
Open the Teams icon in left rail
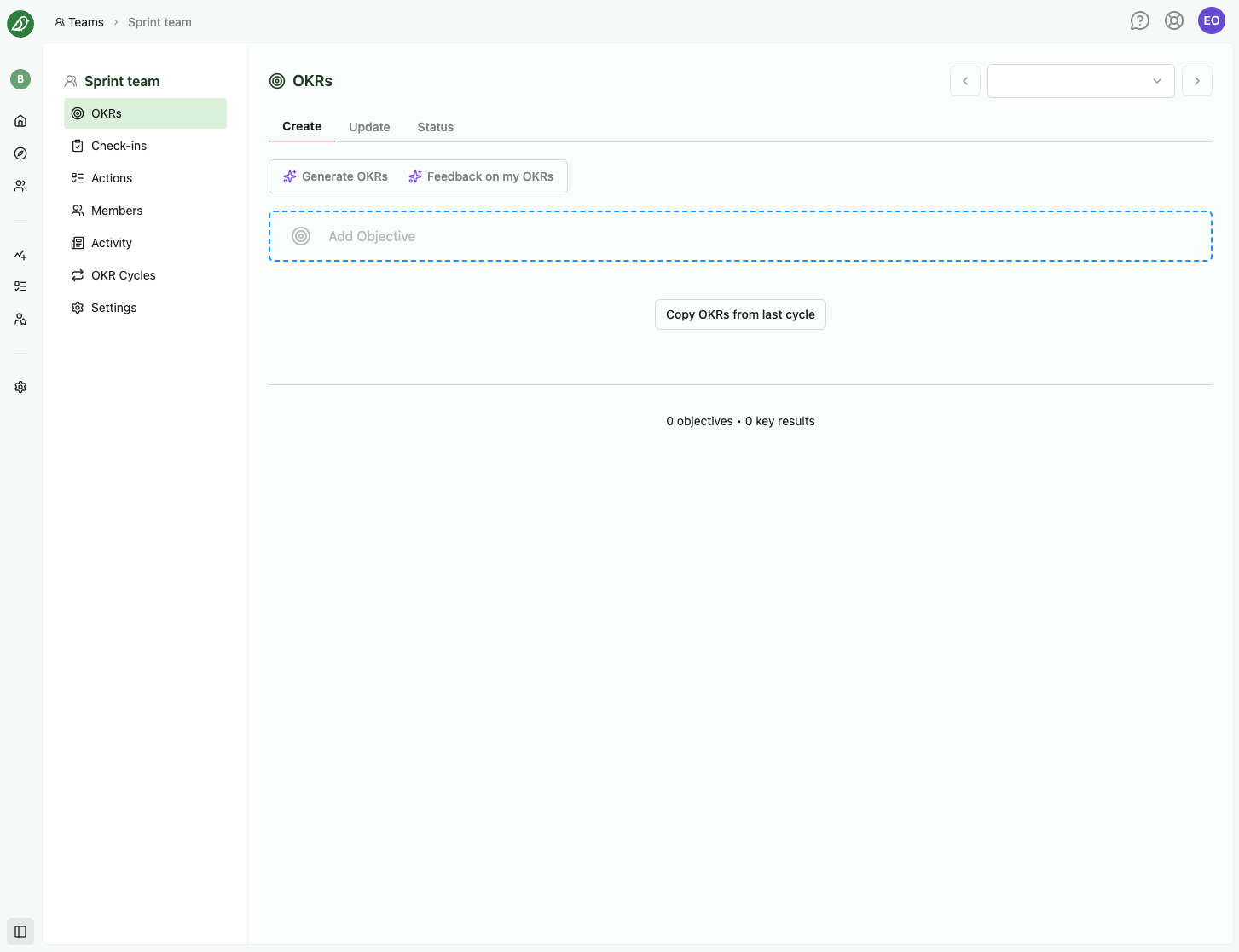20,186
